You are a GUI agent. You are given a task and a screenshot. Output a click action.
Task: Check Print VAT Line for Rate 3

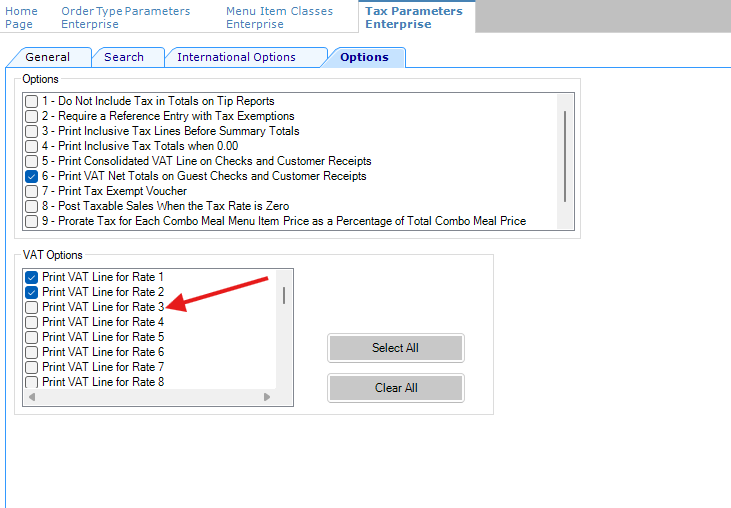click(x=32, y=307)
